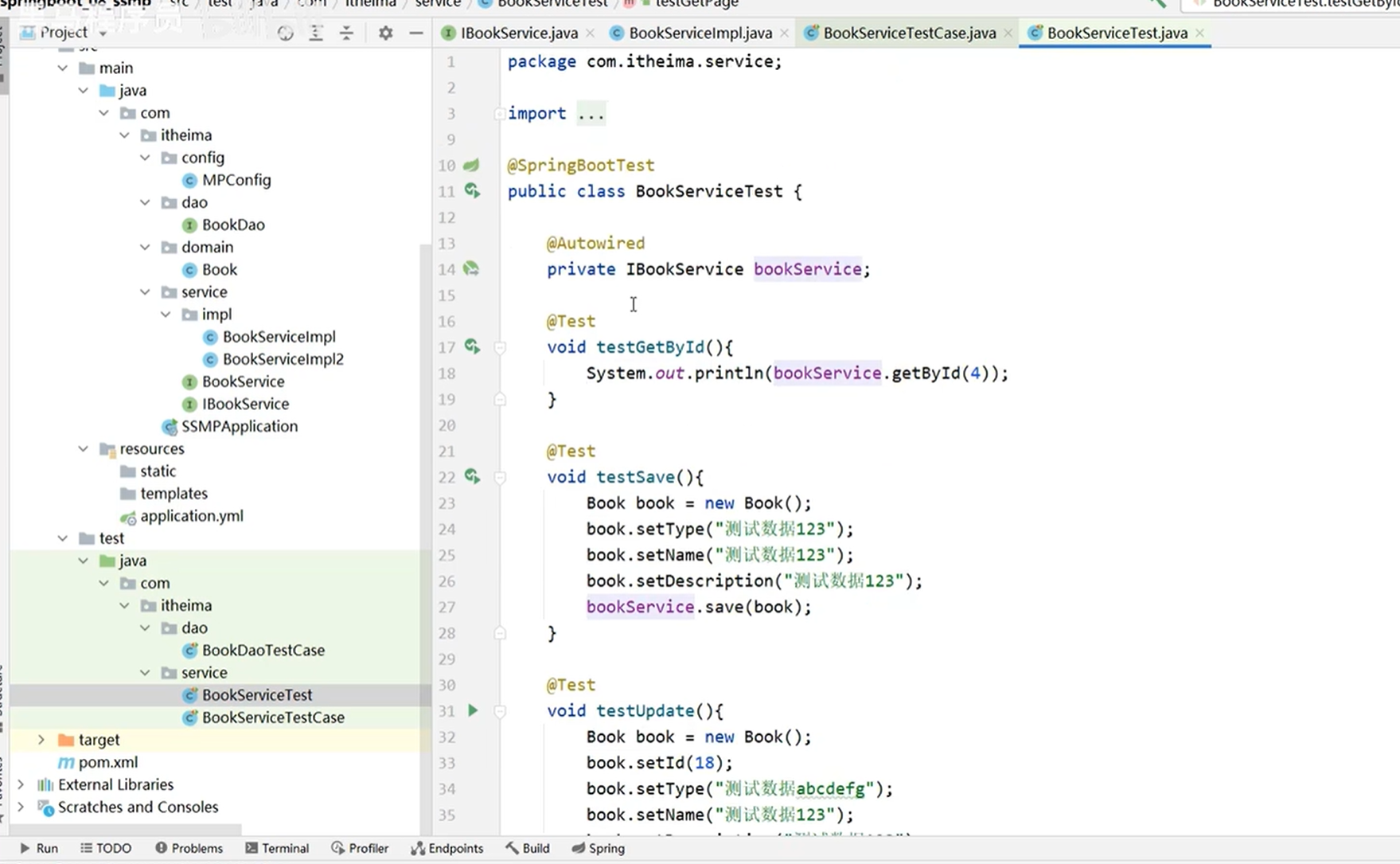Viewport: 1400px width, 864px height.
Task: Close the BookServiceTestCase.java tab
Action: [x=1008, y=33]
